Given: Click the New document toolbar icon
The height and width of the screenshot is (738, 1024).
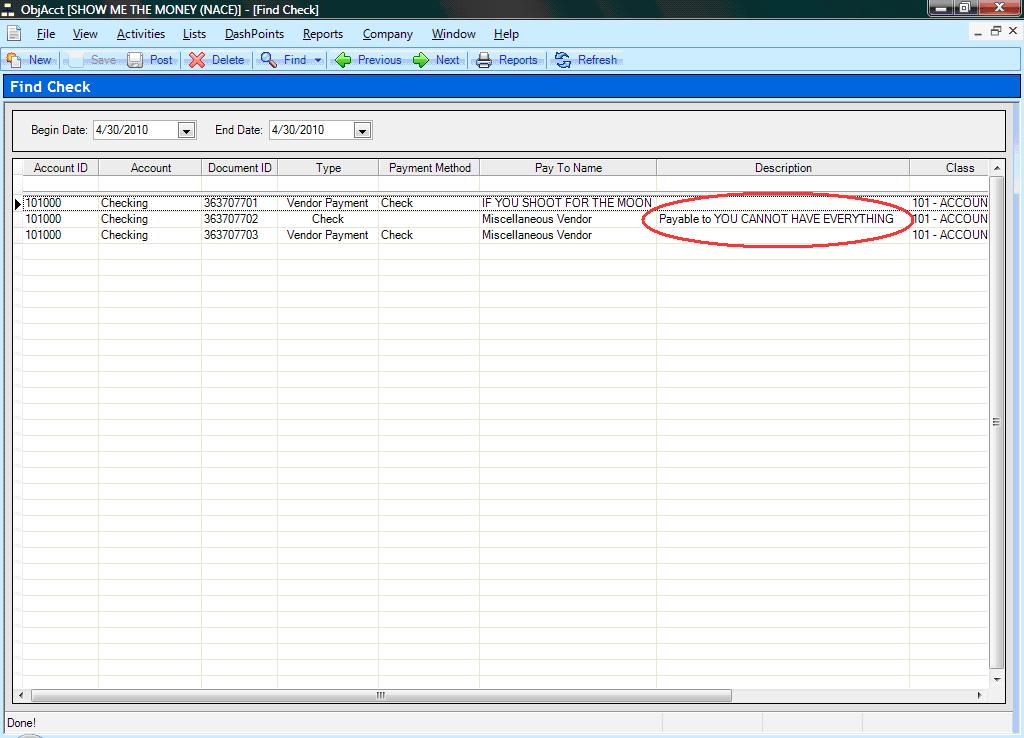Looking at the screenshot, I should pos(14,60).
